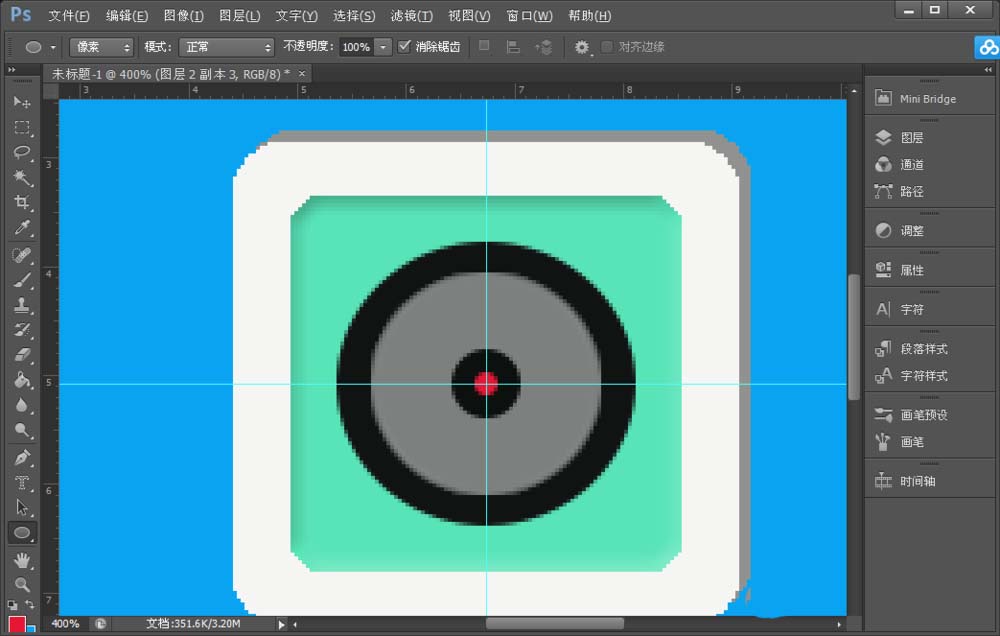Image resolution: width=1000 pixels, height=636 pixels.
Task: Choose the Eyedropper tool
Action: point(22,228)
